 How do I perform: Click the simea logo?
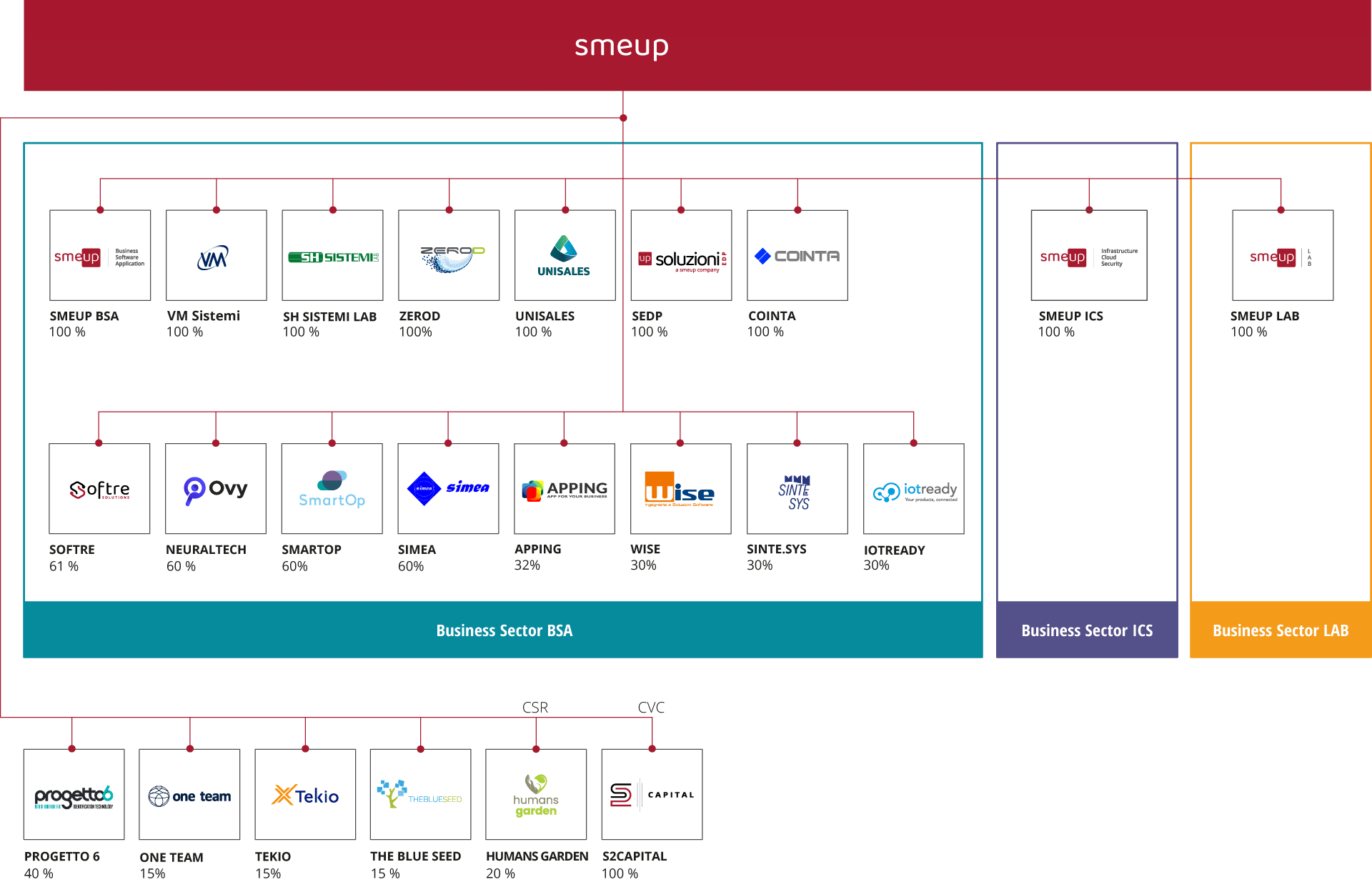448,489
